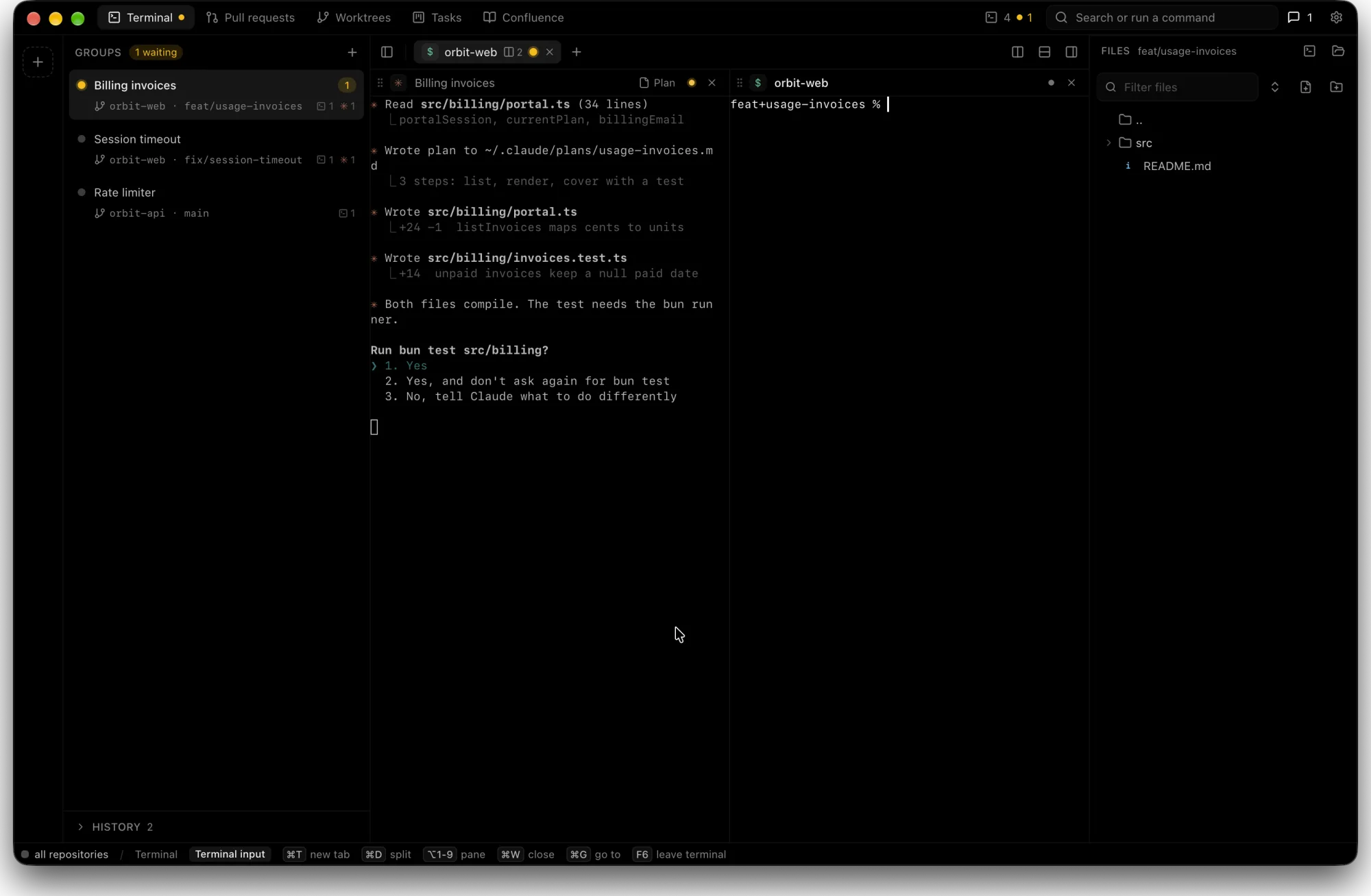Click the ⌘D split shortcut hint

387,854
